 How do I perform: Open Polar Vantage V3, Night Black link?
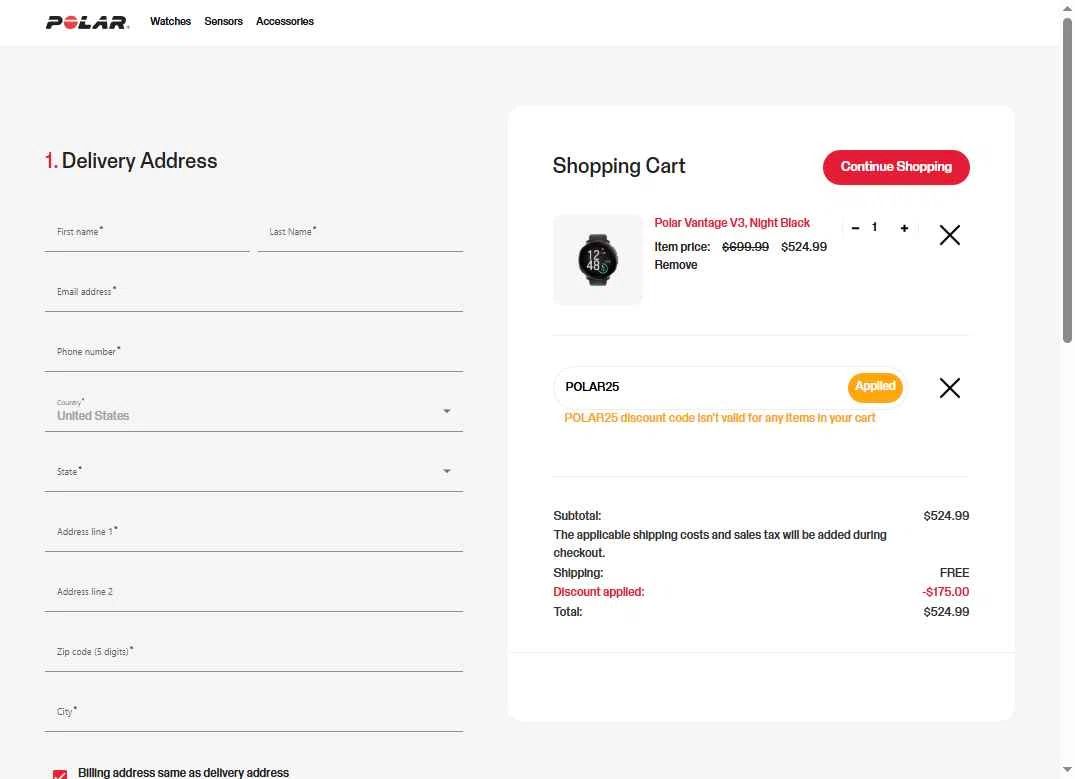point(732,223)
